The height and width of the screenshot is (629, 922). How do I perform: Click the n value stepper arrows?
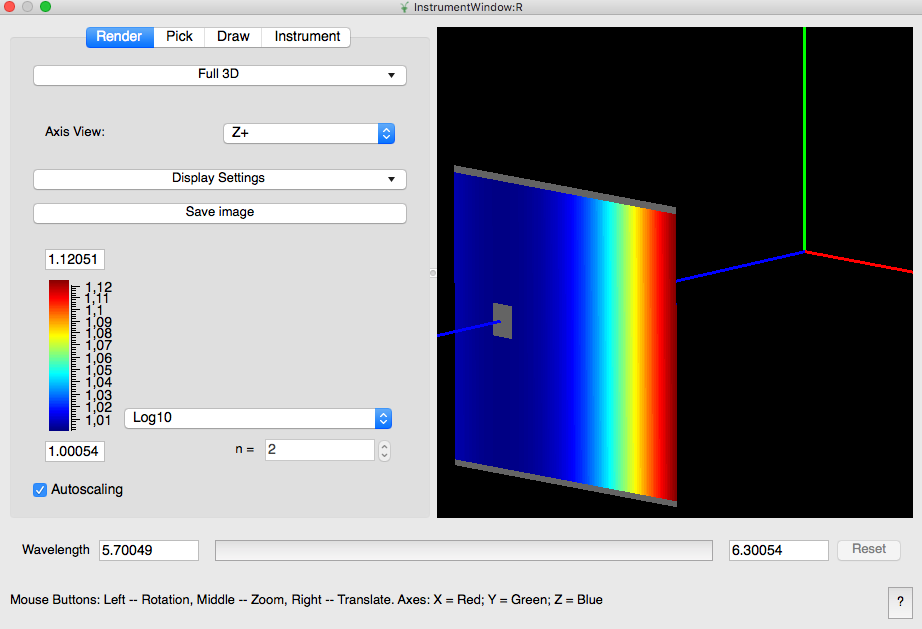[384, 450]
